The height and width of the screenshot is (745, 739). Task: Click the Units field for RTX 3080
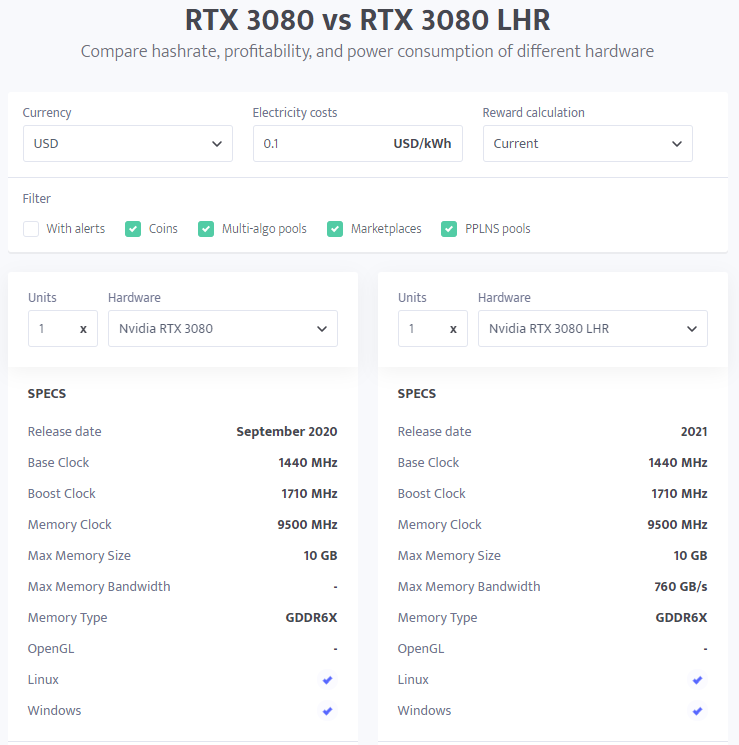tap(63, 329)
